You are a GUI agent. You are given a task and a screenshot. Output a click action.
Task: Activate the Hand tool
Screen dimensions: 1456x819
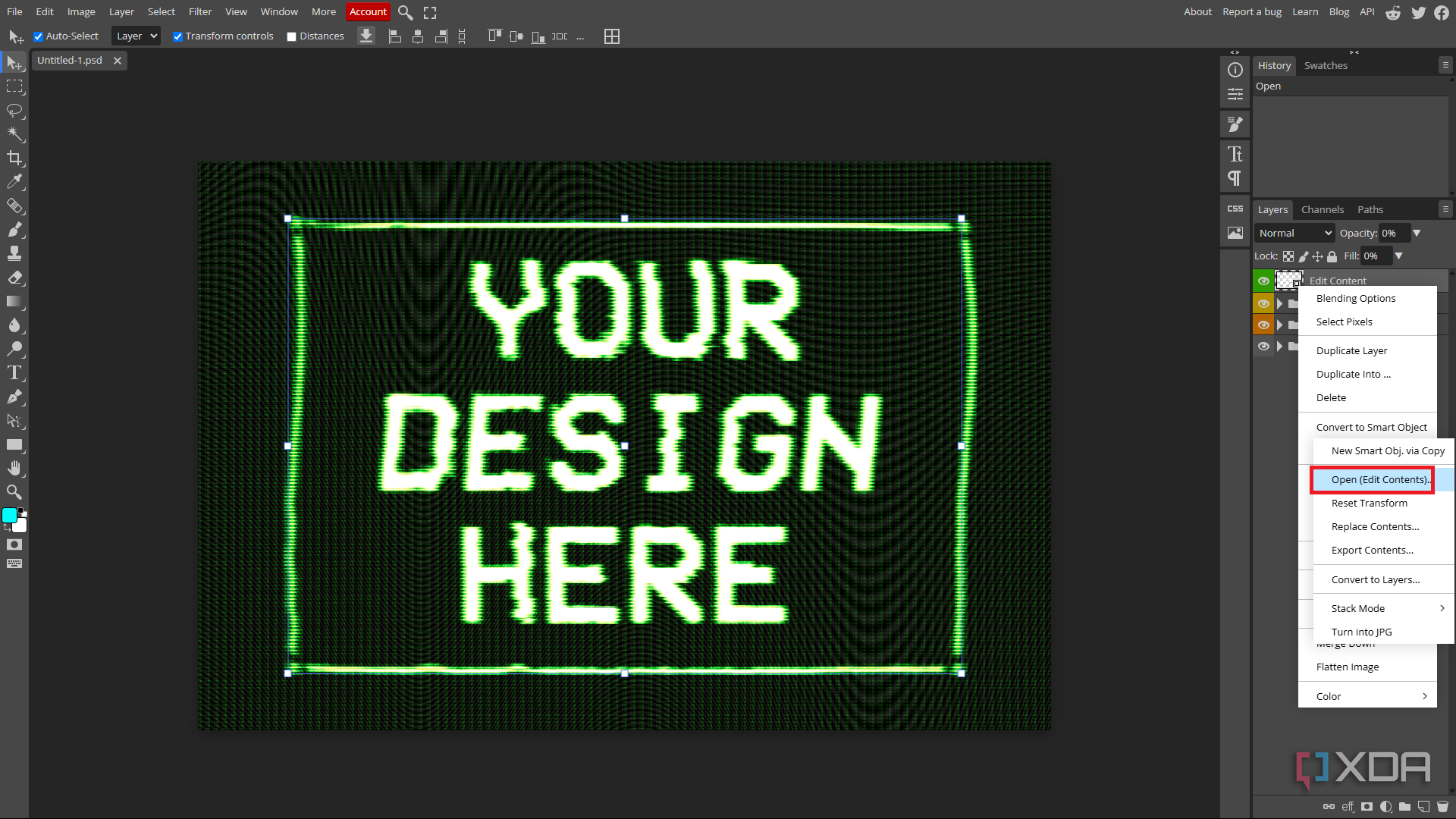coord(14,468)
